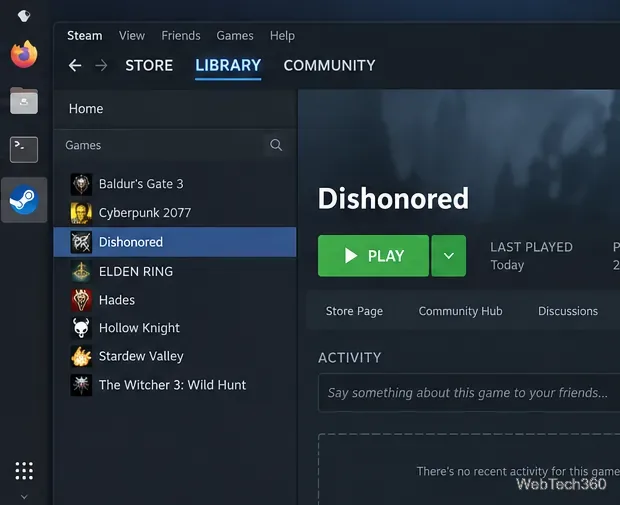The image size is (620, 505).
Task: Open the Games menu
Action: 235,36
